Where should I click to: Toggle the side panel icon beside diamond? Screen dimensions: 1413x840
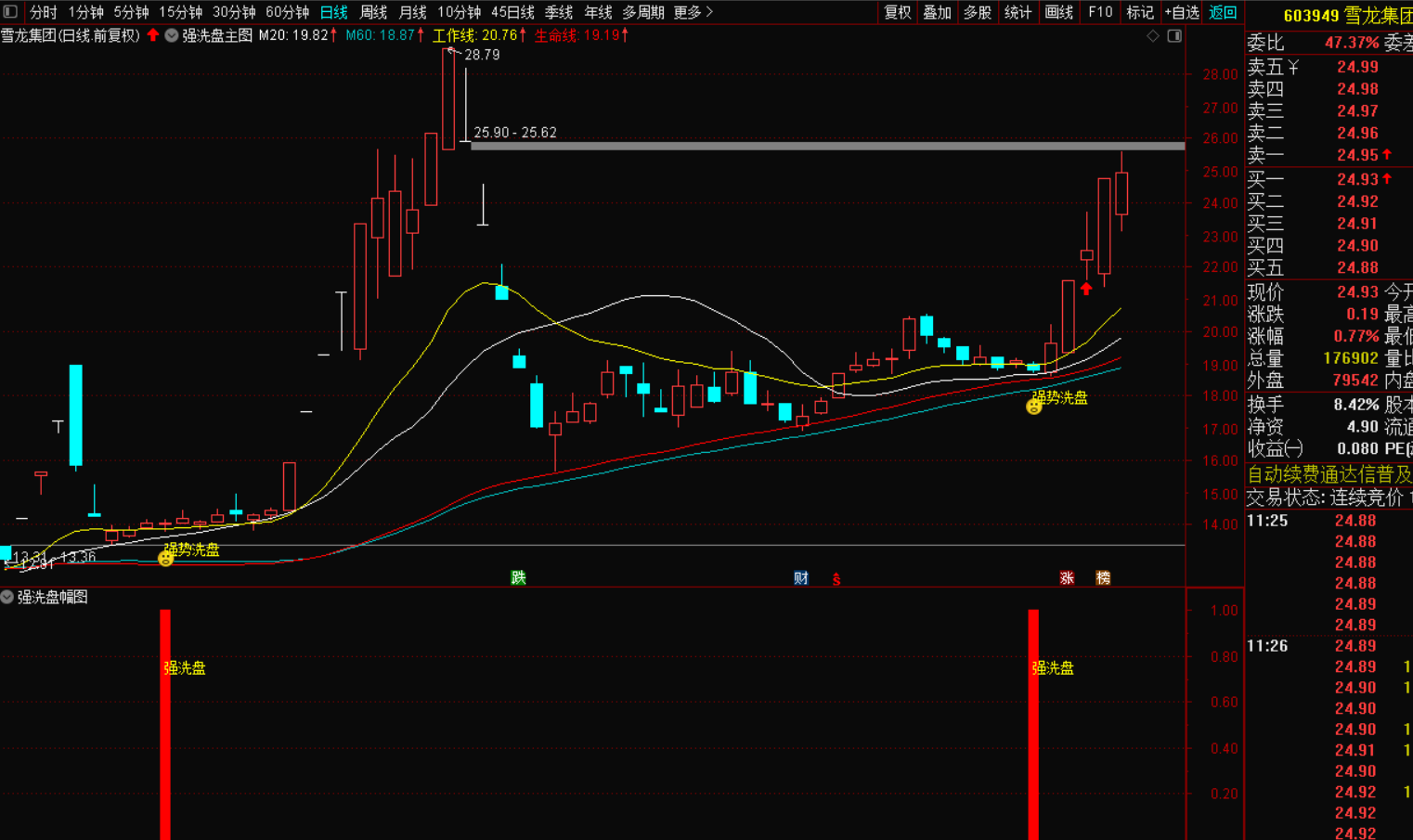1174,36
